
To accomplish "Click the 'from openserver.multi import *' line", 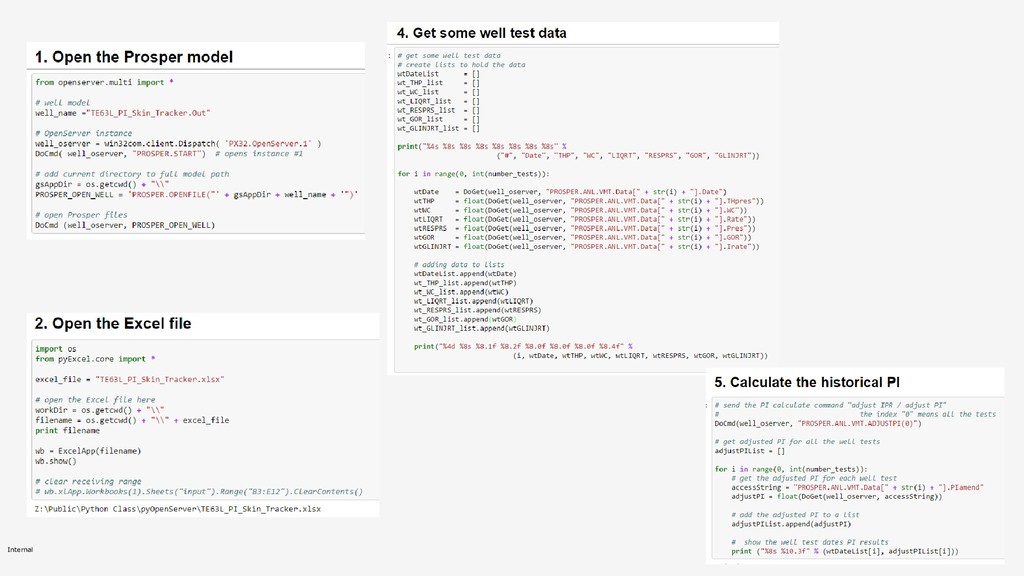I will point(104,82).
